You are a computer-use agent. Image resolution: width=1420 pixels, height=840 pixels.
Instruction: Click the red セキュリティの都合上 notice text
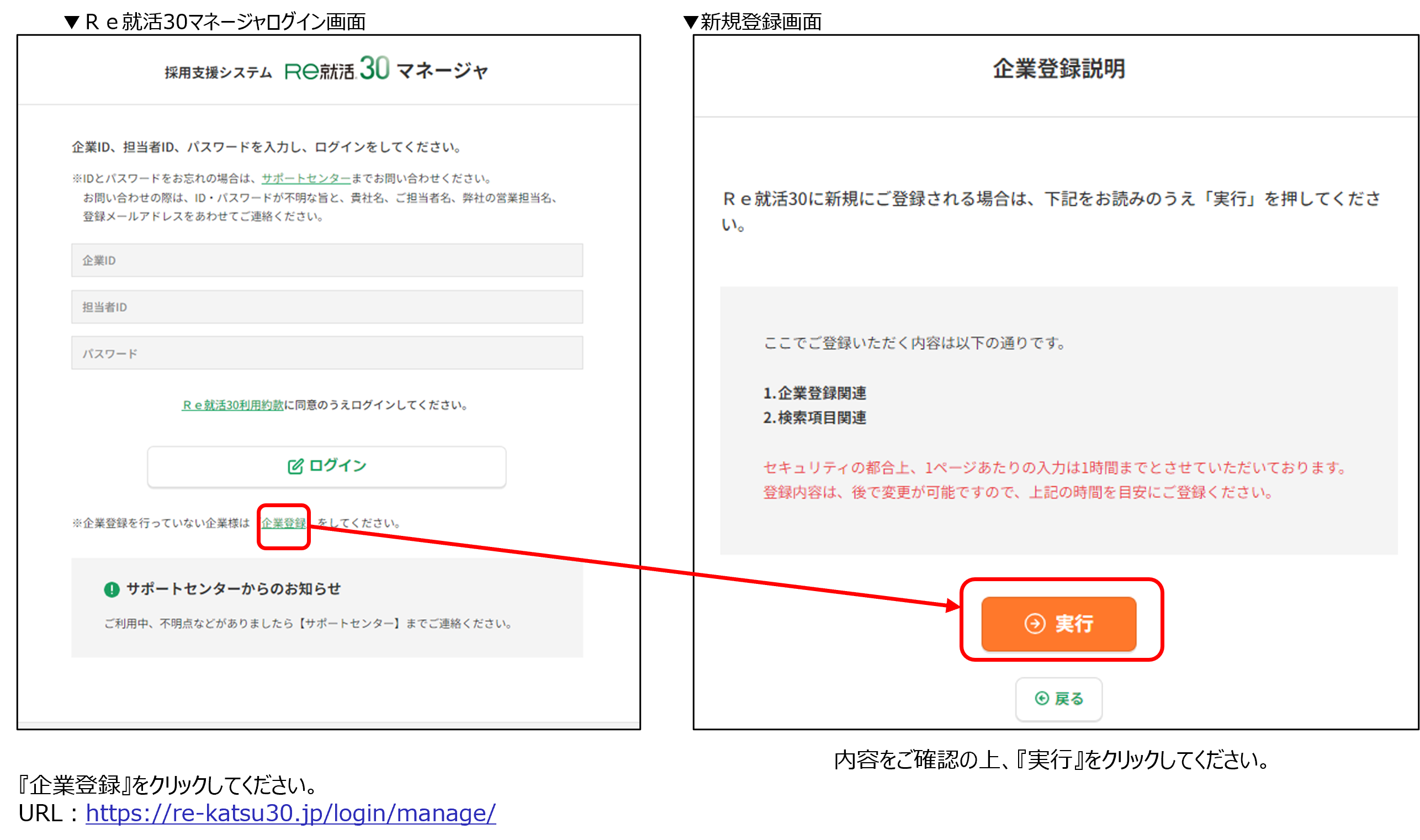pos(1055,480)
